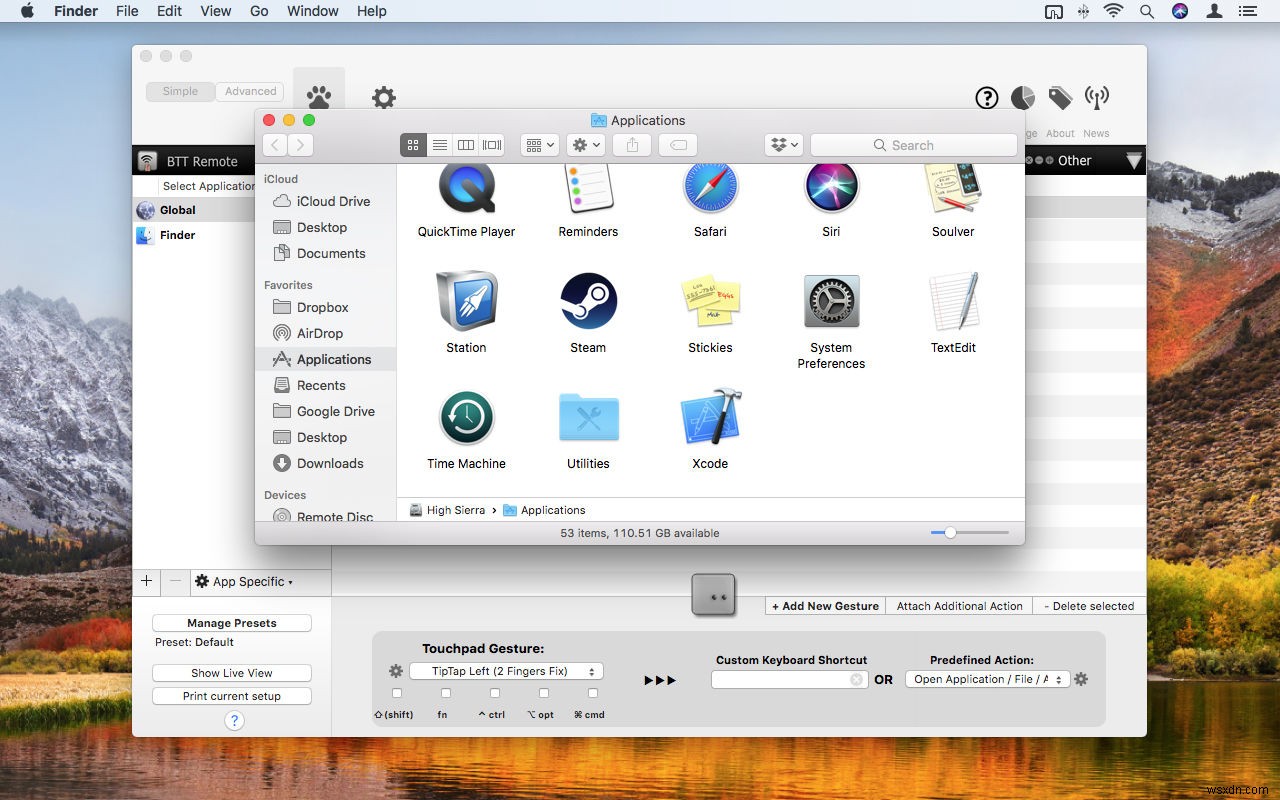Select the Time Machine icon
The width and height of the screenshot is (1280, 800).
(466, 417)
